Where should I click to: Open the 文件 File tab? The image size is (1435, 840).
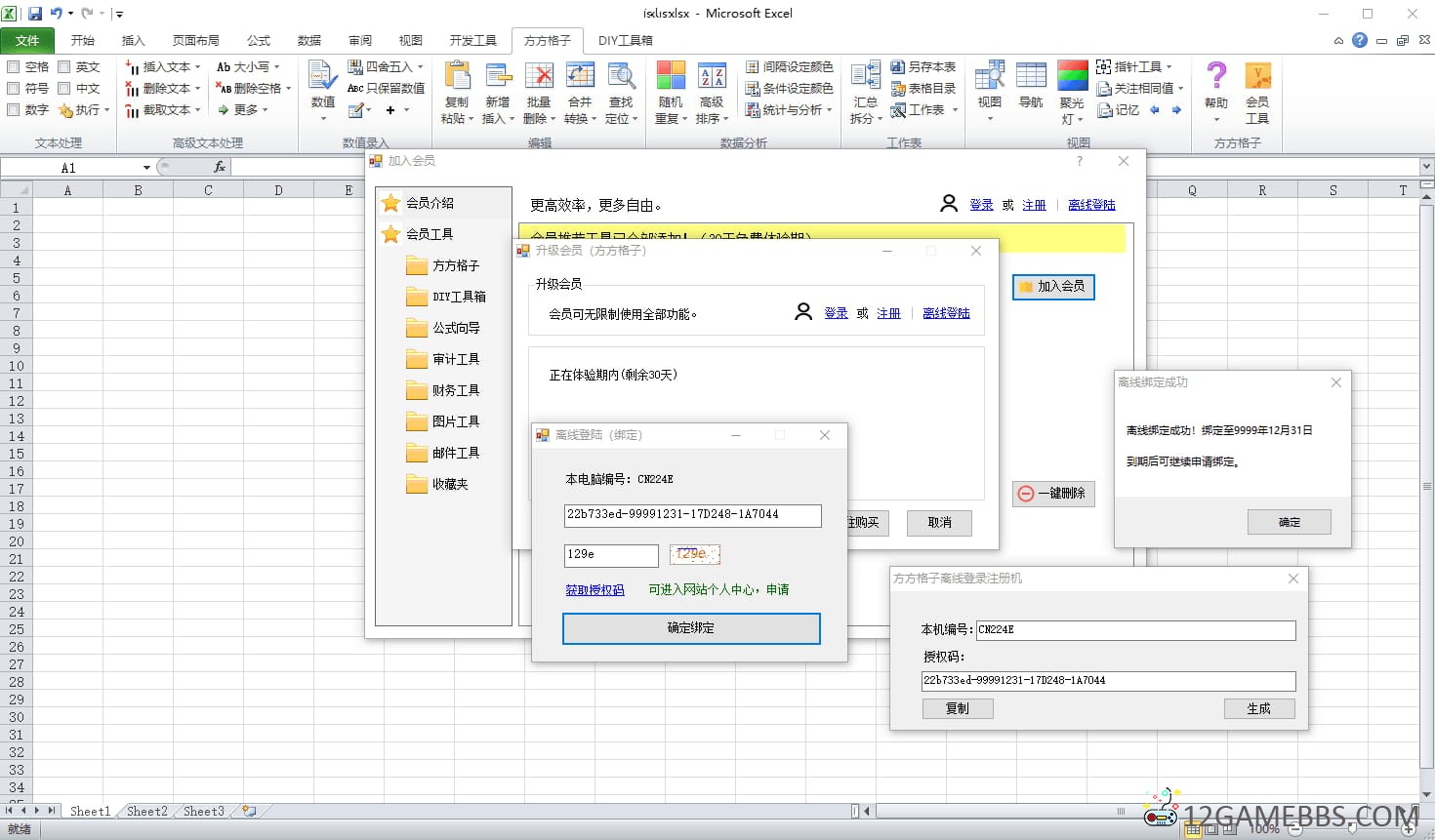click(27, 40)
